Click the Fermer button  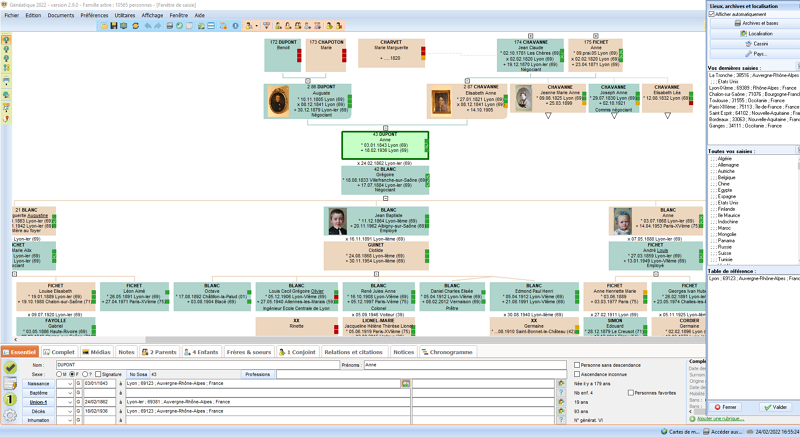[x=726, y=407]
